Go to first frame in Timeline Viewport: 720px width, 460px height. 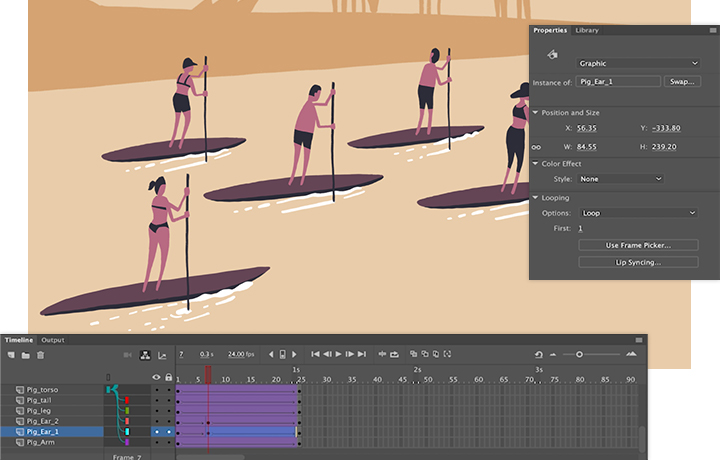pyautogui.click(x=315, y=354)
